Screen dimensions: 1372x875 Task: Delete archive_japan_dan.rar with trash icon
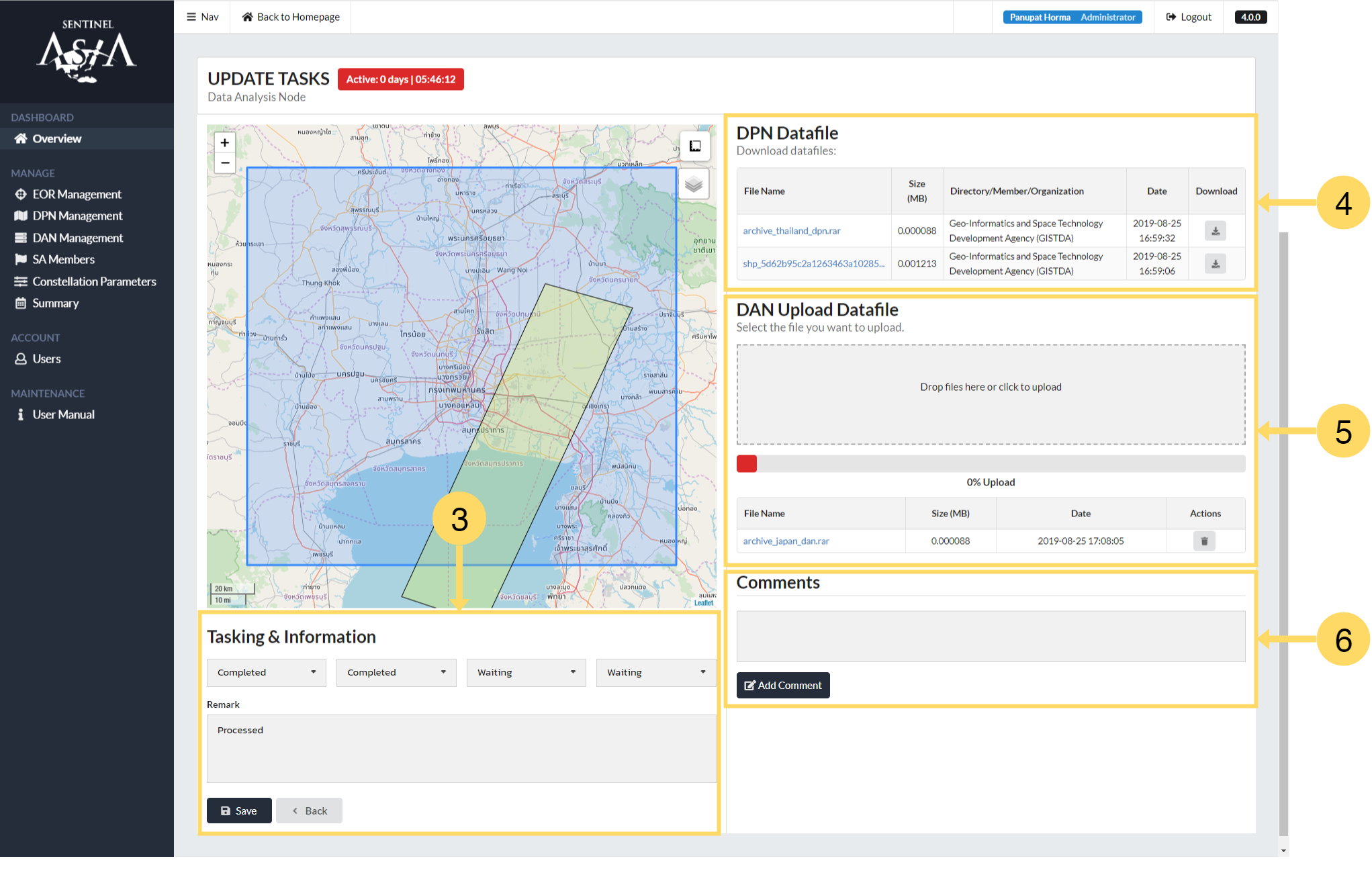(1204, 541)
